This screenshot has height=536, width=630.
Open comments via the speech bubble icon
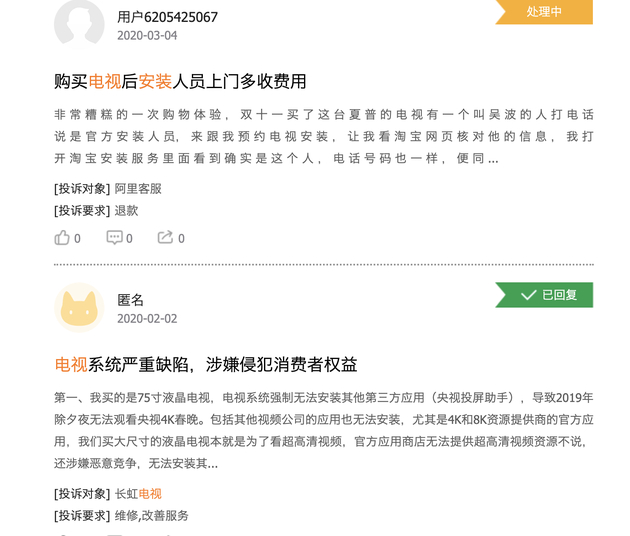click(x=115, y=238)
